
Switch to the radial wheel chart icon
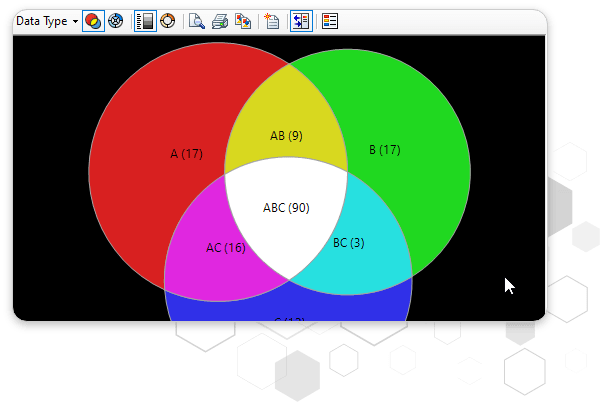(x=116, y=21)
